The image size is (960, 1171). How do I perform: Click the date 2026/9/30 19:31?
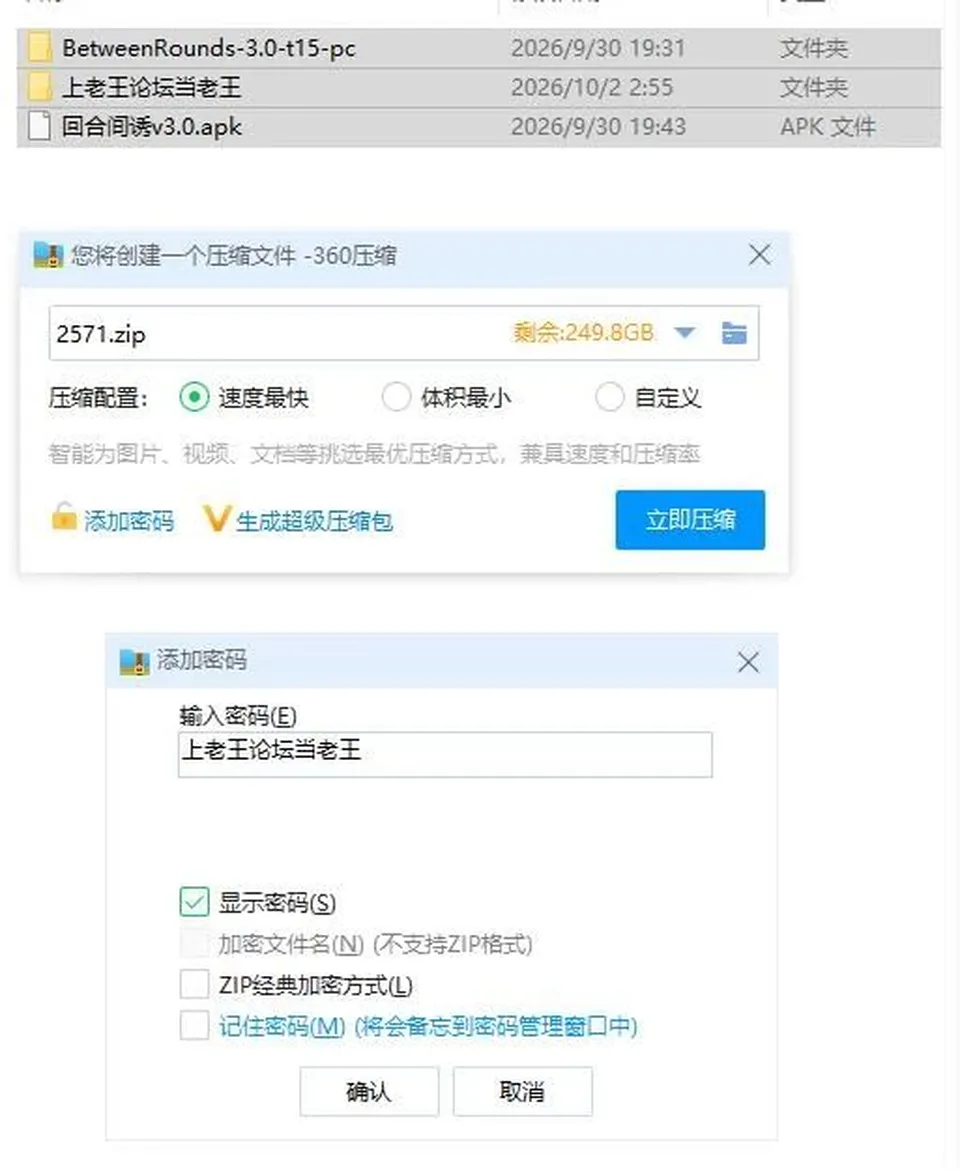[598, 49]
